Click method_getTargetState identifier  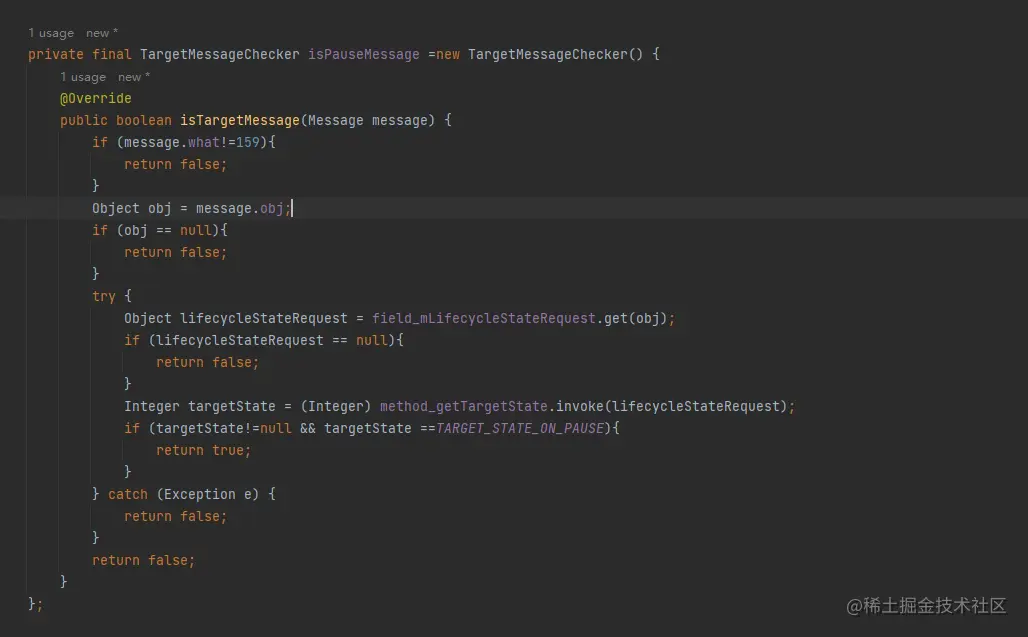(x=464, y=406)
